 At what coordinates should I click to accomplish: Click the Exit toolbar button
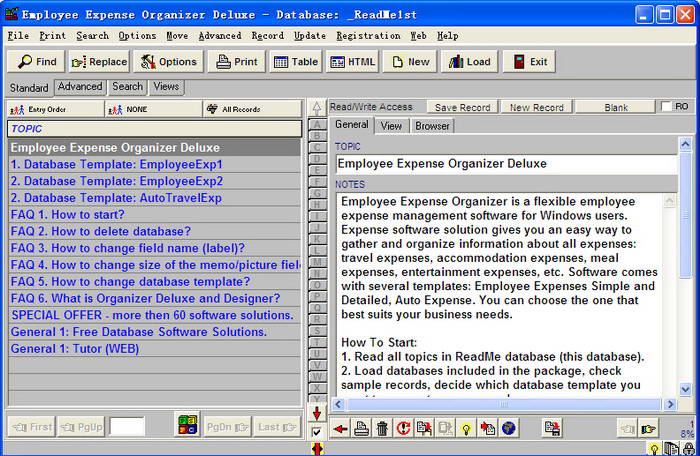pos(529,62)
